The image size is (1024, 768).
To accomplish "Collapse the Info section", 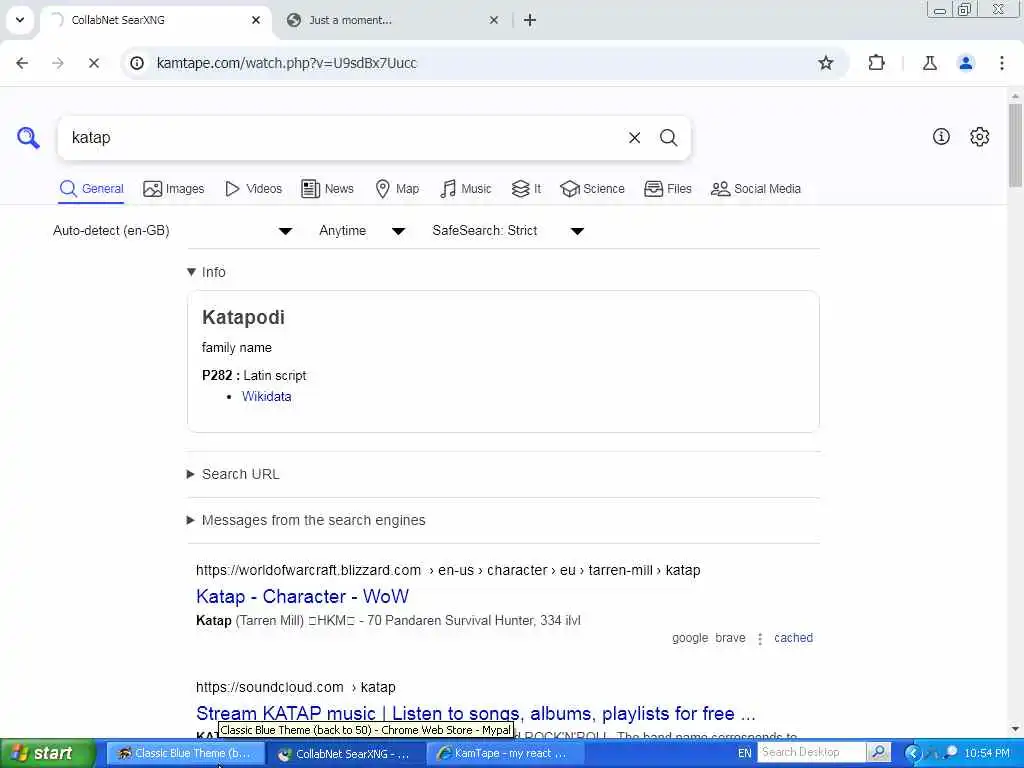I will pyautogui.click(x=206, y=272).
